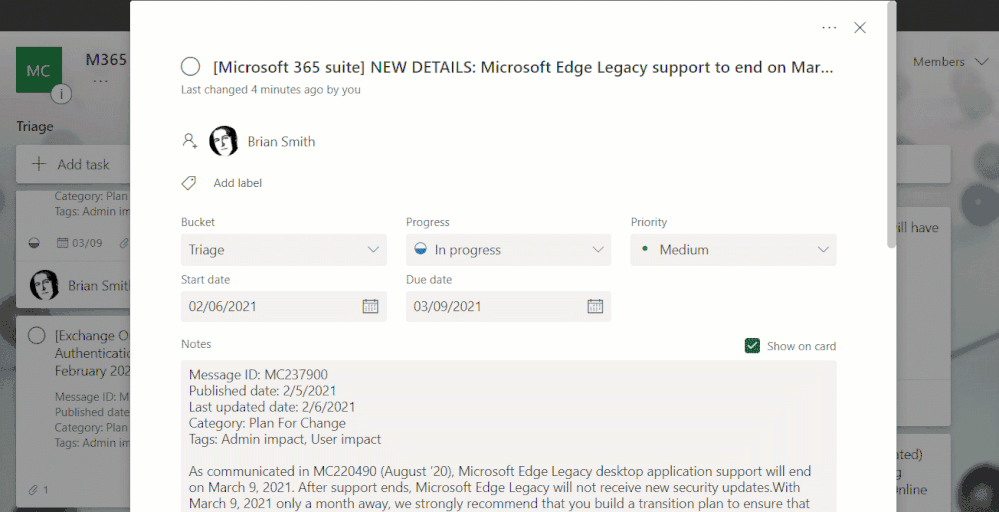Open the Priority dropdown showing Medium
This screenshot has width=999, height=512.
click(733, 250)
